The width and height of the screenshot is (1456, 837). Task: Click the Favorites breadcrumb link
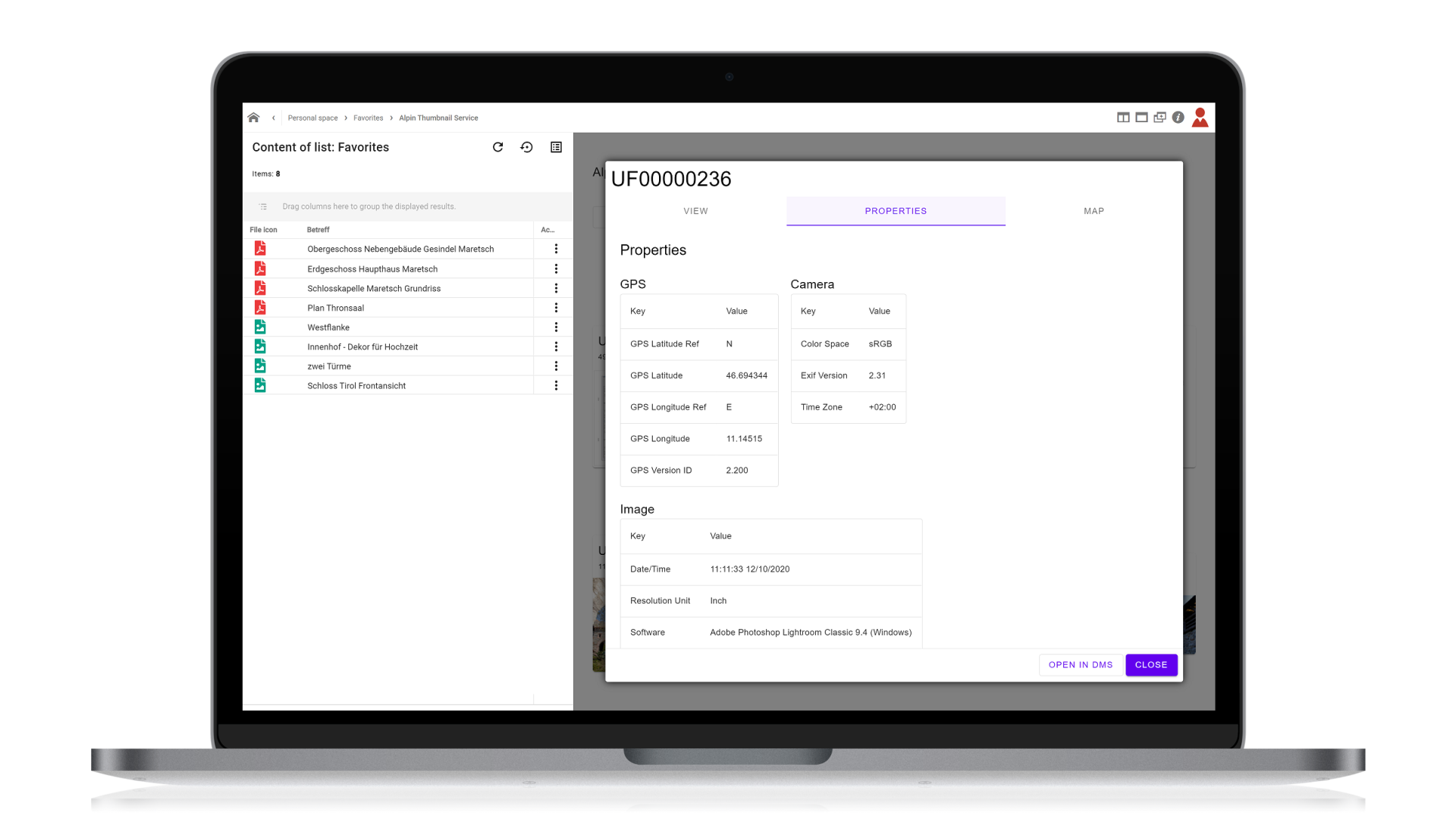pos(368,118)
